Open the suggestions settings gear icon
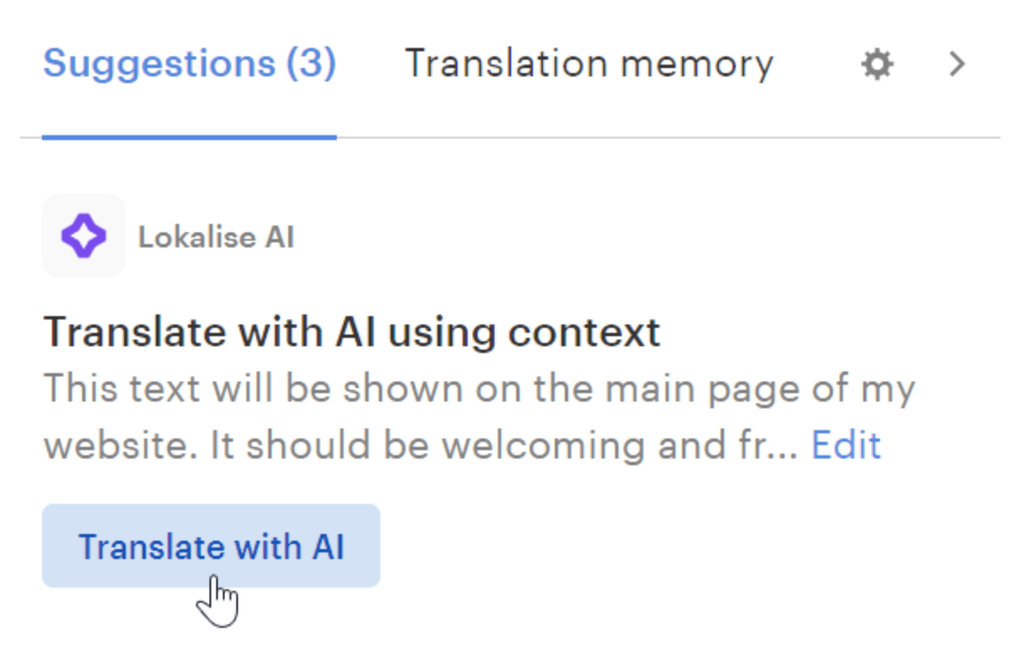Screen dimensions: 1024x659 pos(877,66)
